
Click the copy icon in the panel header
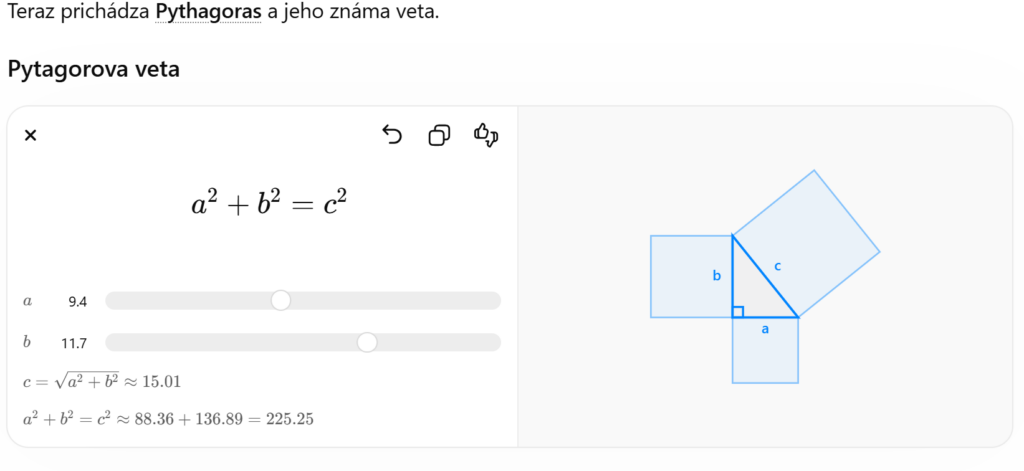(x=439, y=135)
